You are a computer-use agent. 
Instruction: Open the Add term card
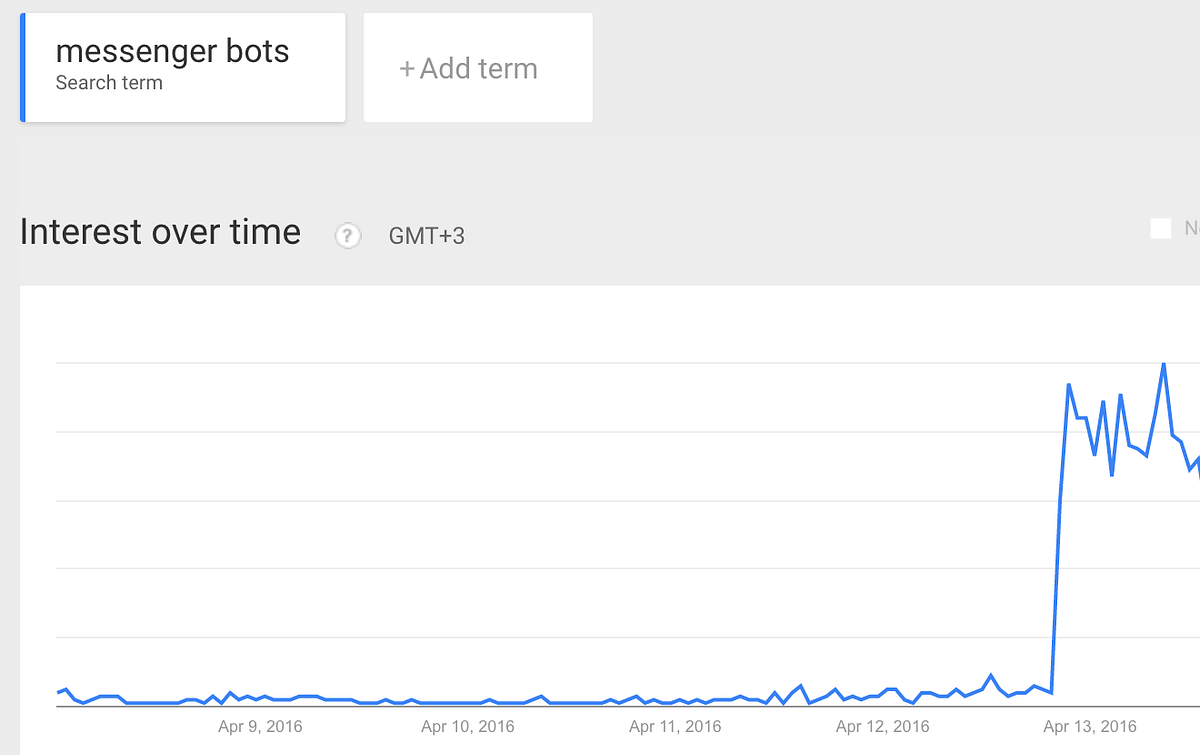478,68
